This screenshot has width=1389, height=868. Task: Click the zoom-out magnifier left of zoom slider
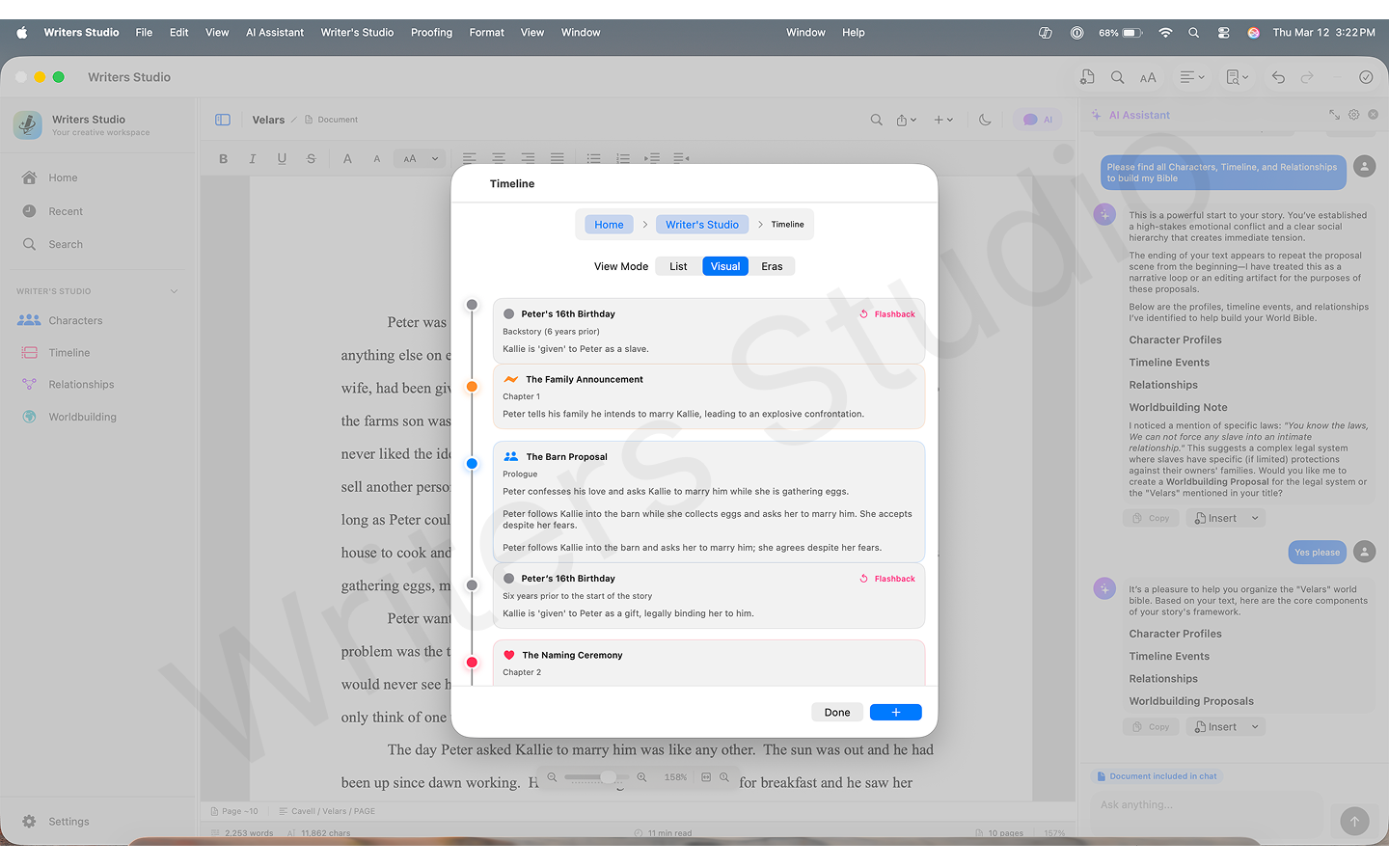click(x=552, y=777)
